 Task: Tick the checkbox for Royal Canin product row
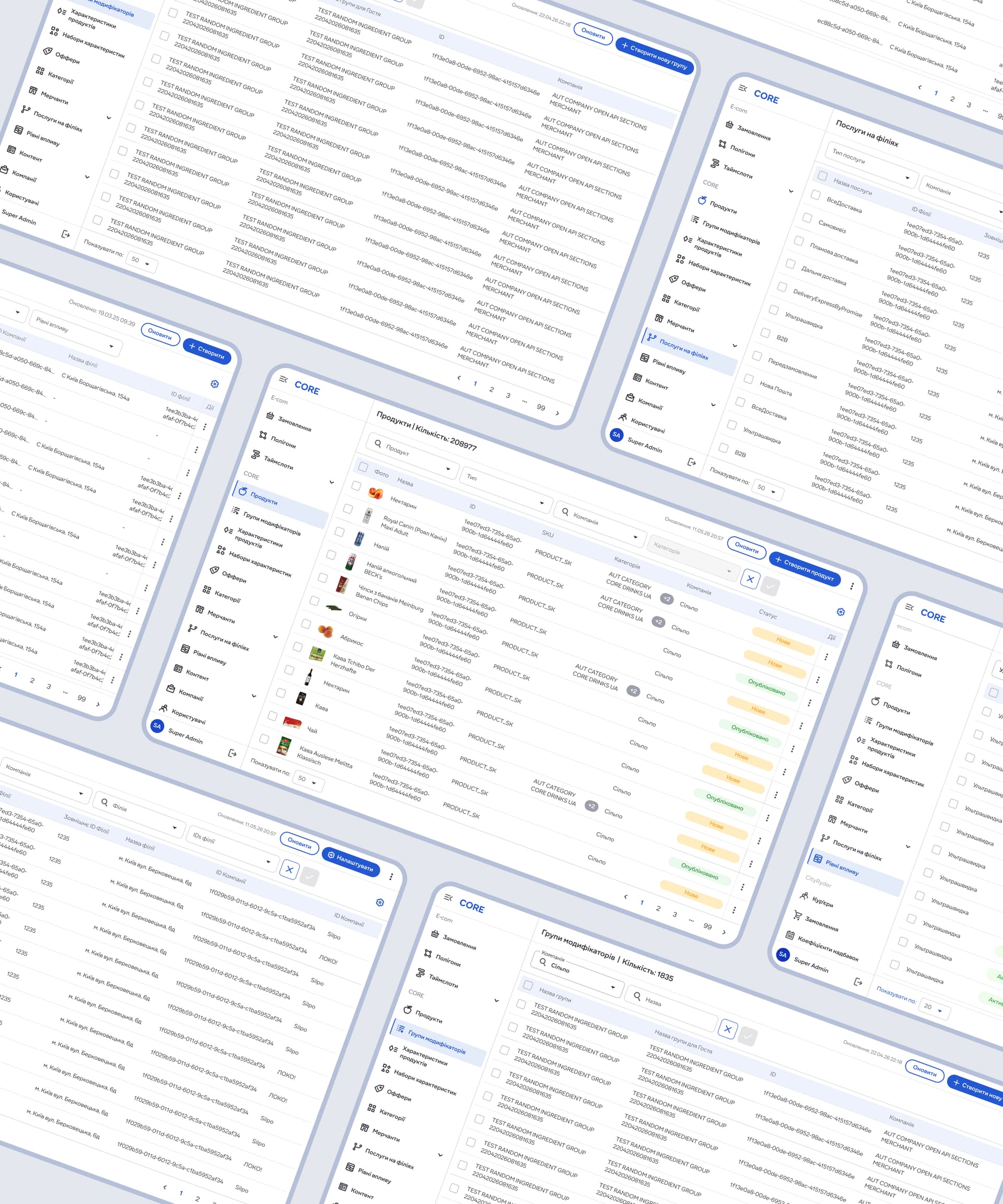pos(348,508)
